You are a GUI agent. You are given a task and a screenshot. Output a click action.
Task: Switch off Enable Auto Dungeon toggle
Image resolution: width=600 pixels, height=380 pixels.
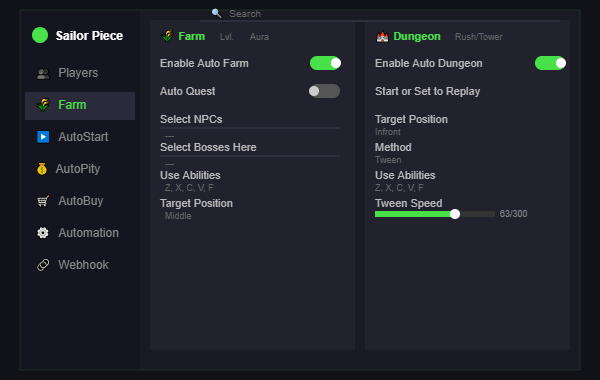(x=550, y=63)
